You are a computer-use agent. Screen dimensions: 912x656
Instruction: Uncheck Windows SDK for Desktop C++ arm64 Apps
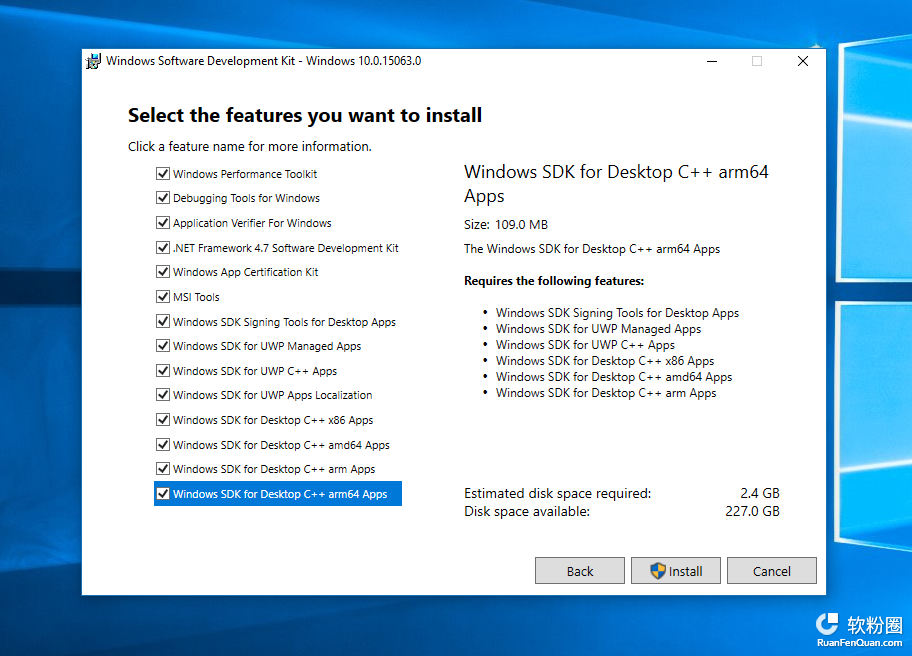163,493
